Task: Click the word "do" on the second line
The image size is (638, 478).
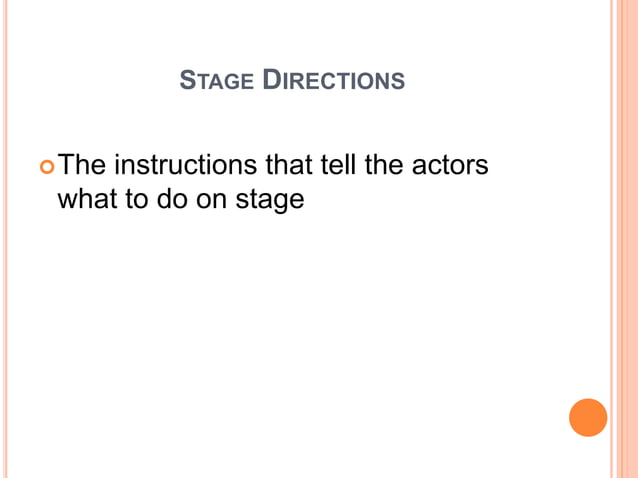Action: click(x=168, y=199)
